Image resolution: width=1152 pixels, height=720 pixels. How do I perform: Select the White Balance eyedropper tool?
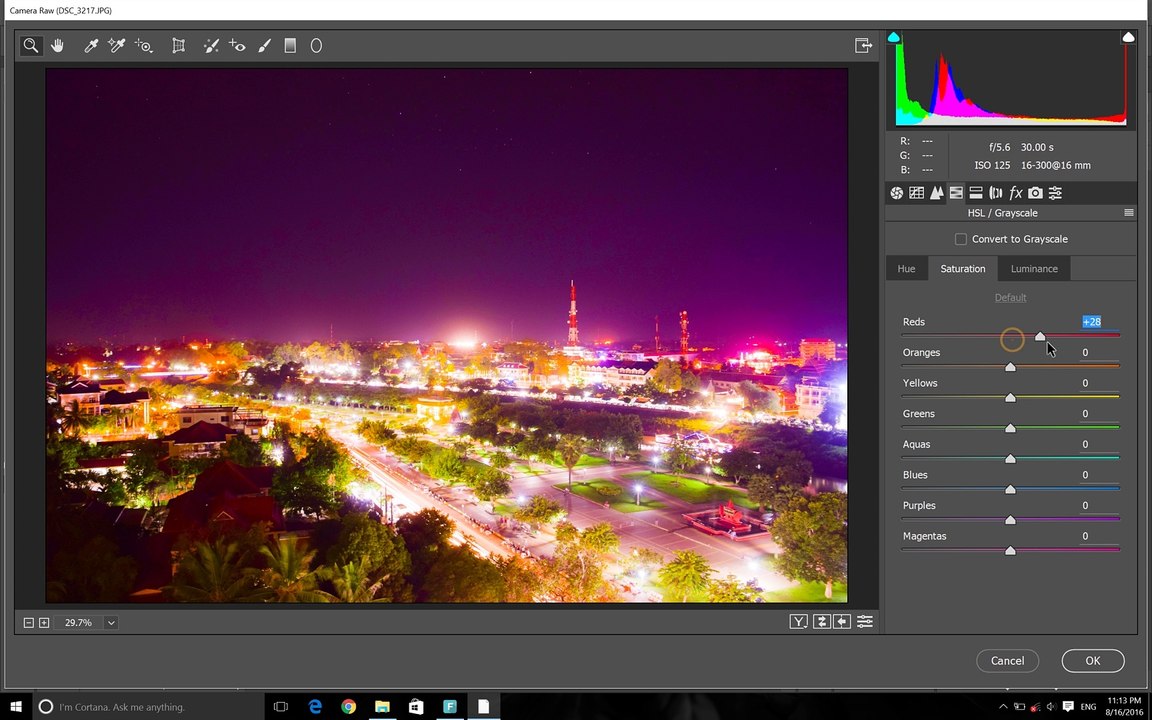91,46
